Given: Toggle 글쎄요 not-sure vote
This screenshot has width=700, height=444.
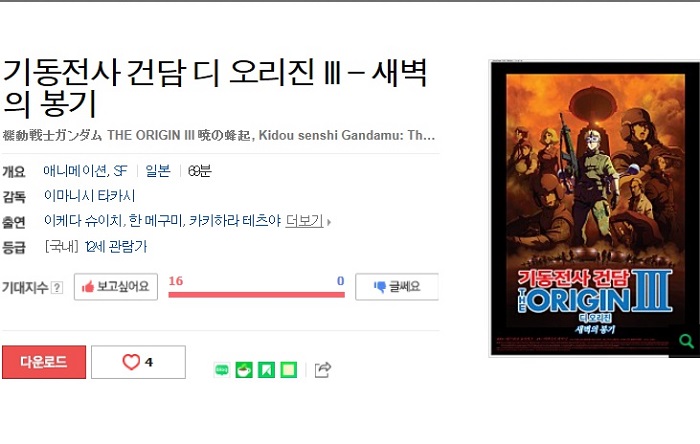Looking at the screenshot, I should click(397, 286).
